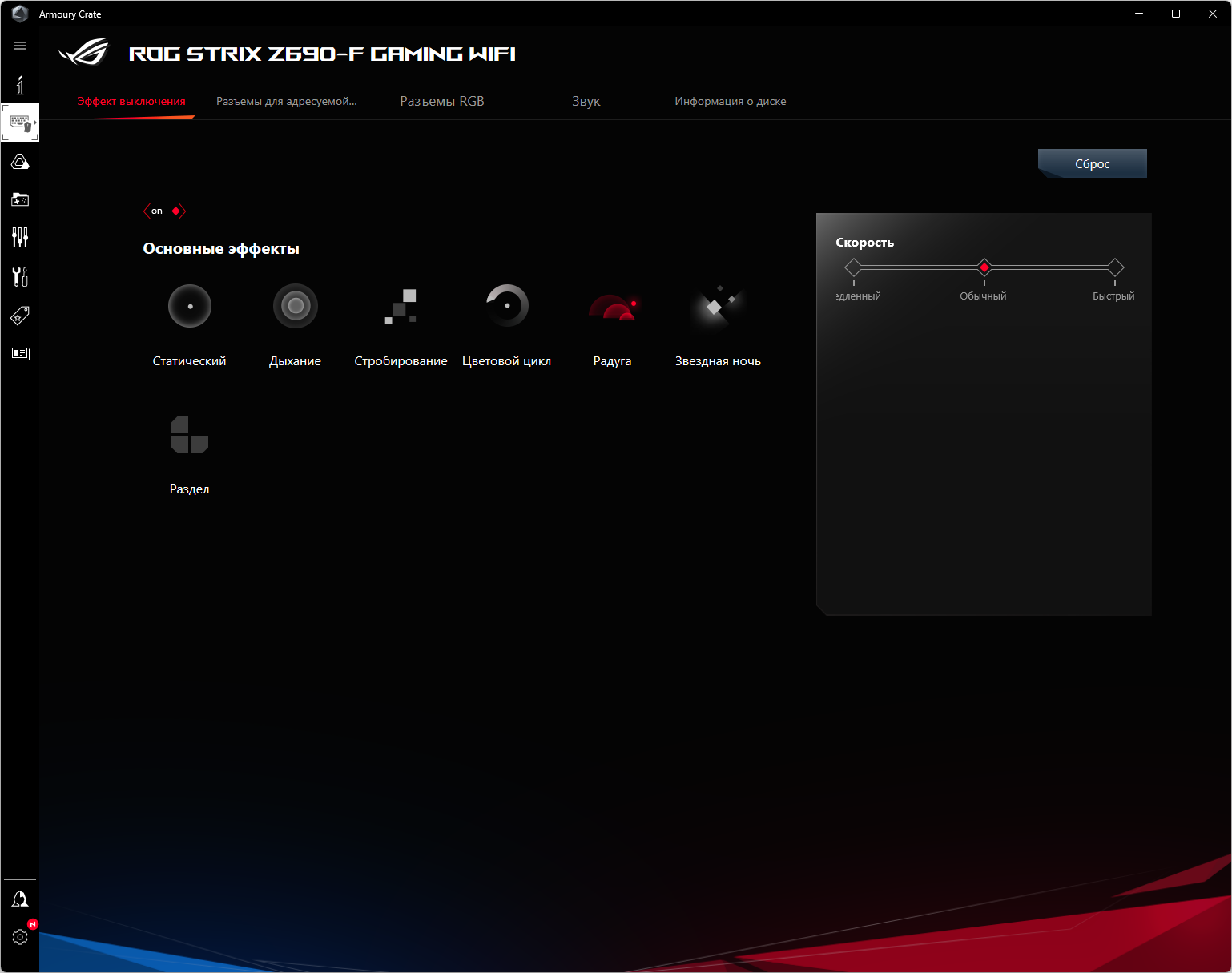This screenshot has height=973, width=1232.
Task: Set speed slider to slowest stop
Action: point(854,267)
